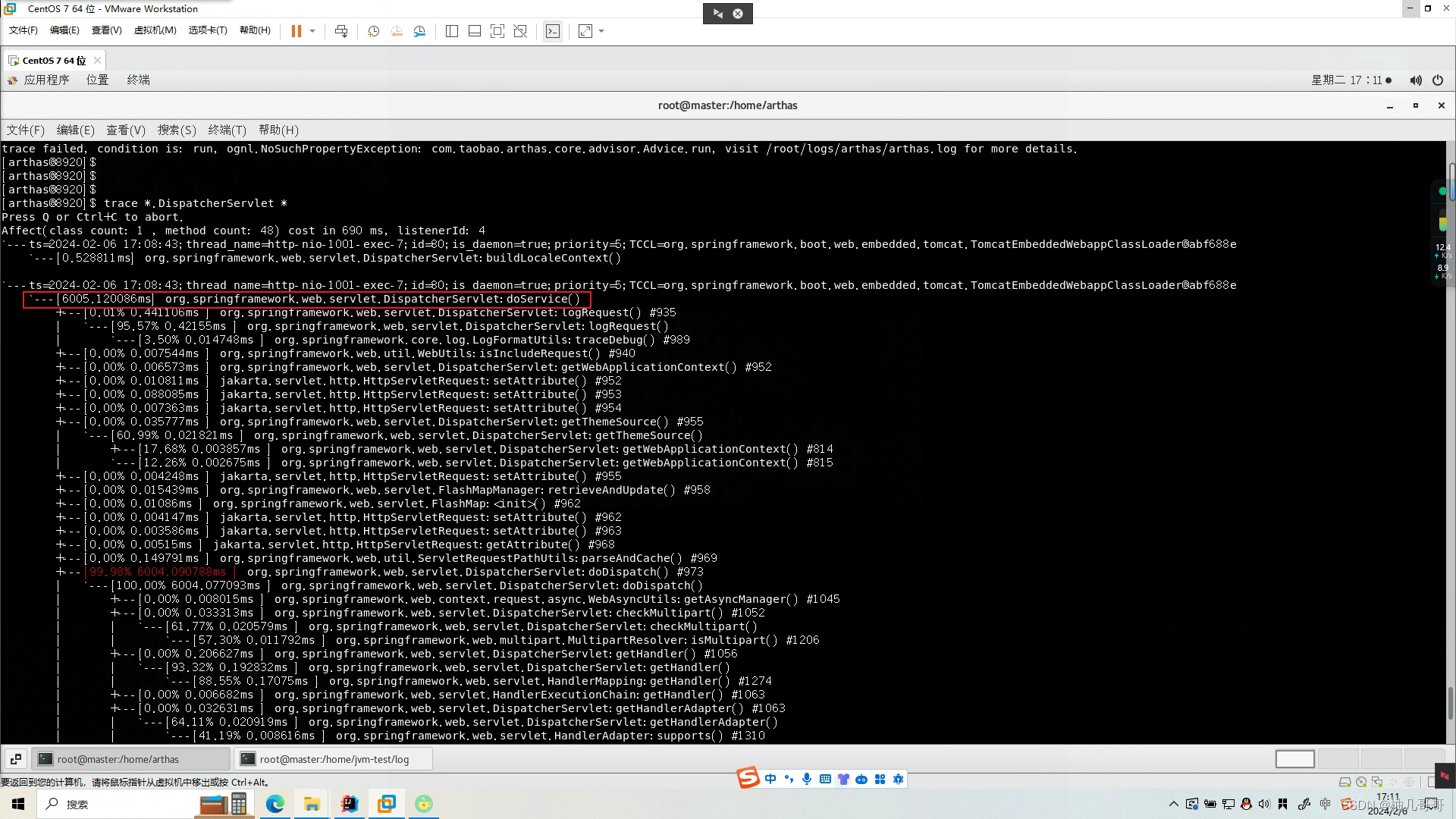Screen dimensions: 1456x819
Task: Click the trace *.DispatcherServlet * command line
Action: pyautogui.click(x=196, y=204)
